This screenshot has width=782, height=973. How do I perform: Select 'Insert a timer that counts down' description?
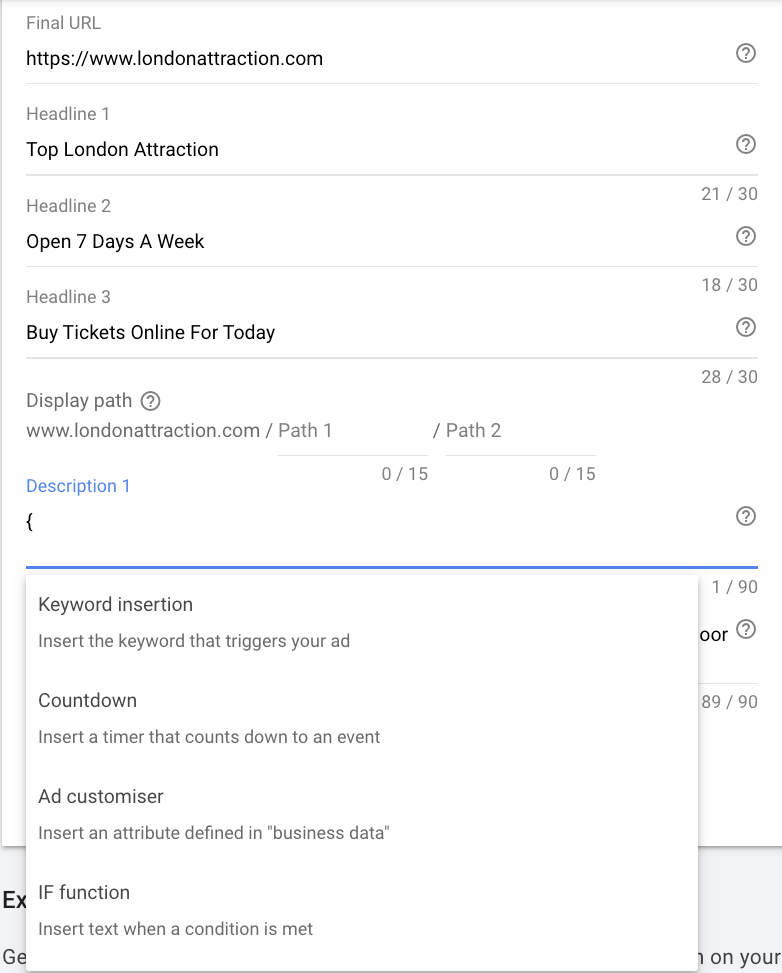tap(209, 737)
